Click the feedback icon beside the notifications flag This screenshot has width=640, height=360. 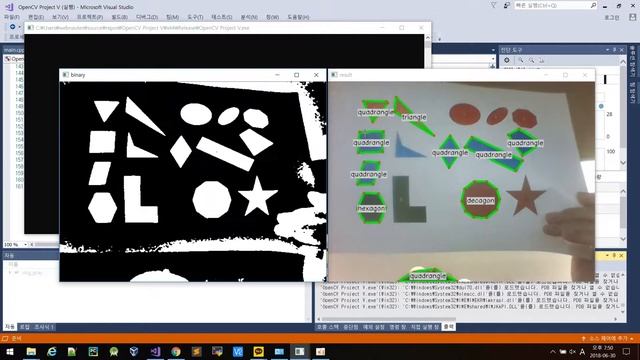(x=507, y=5)
